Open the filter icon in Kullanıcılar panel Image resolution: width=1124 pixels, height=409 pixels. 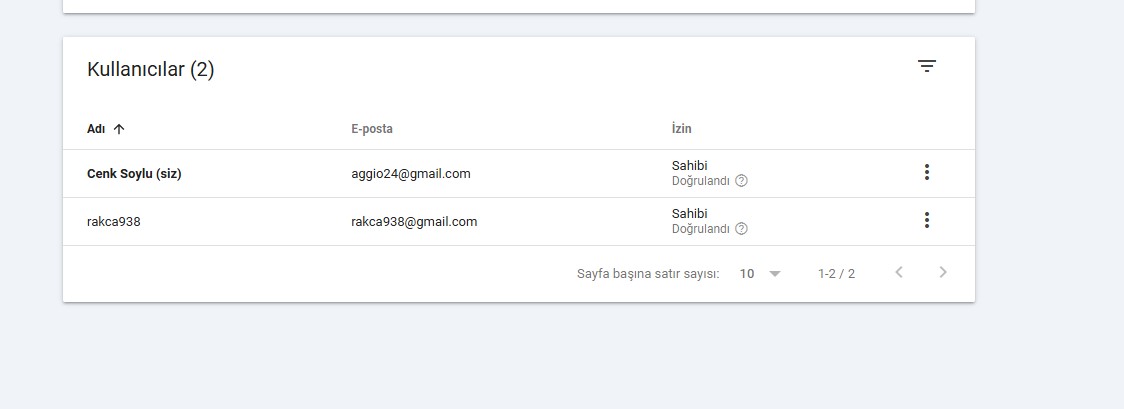click(927, 67)
